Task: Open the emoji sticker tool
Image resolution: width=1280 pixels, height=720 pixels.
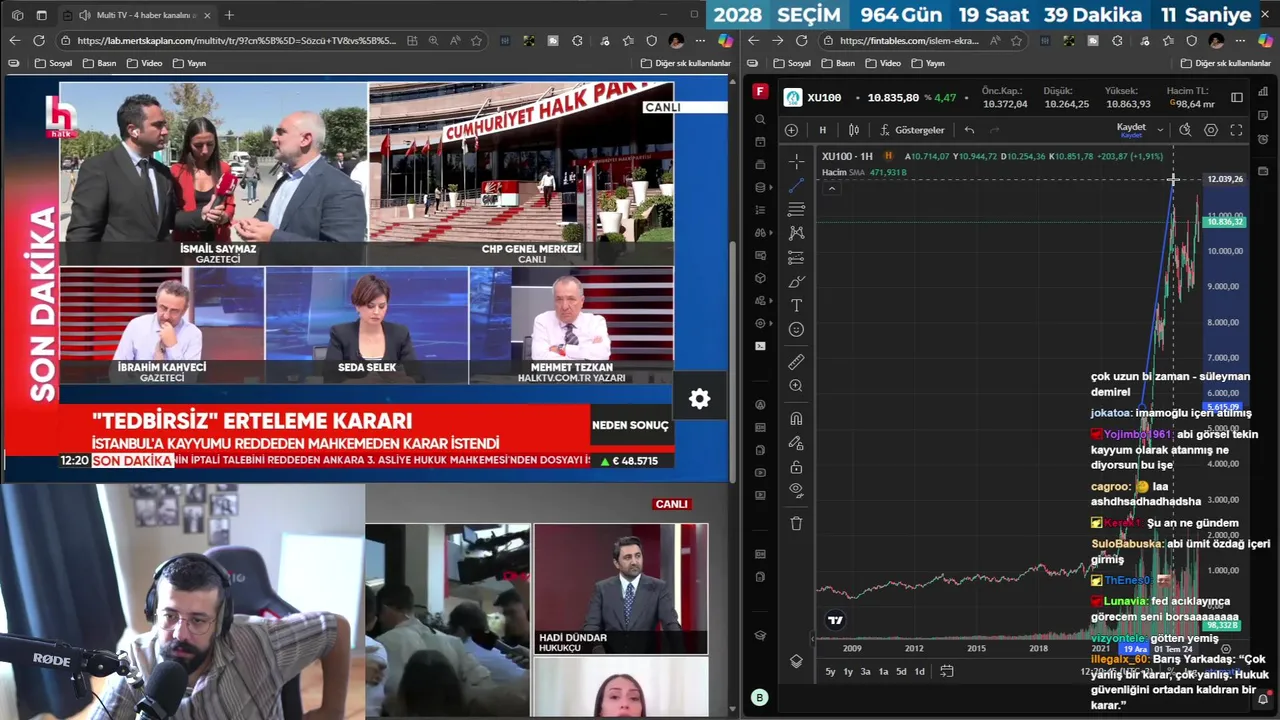Action: click(x=796, y=329)
